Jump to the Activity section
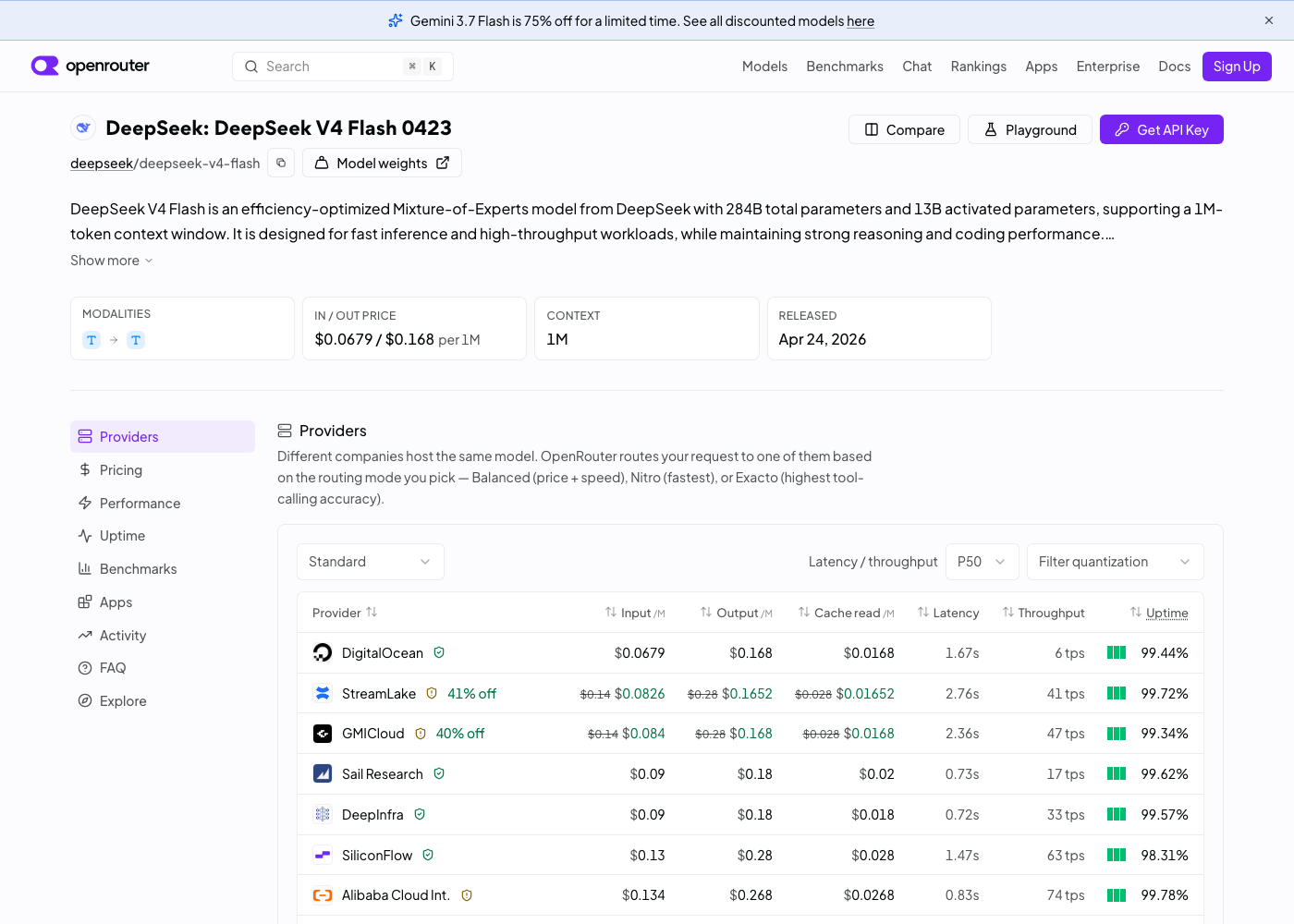This screenshot has width=1294, height=924. [163, 636]
